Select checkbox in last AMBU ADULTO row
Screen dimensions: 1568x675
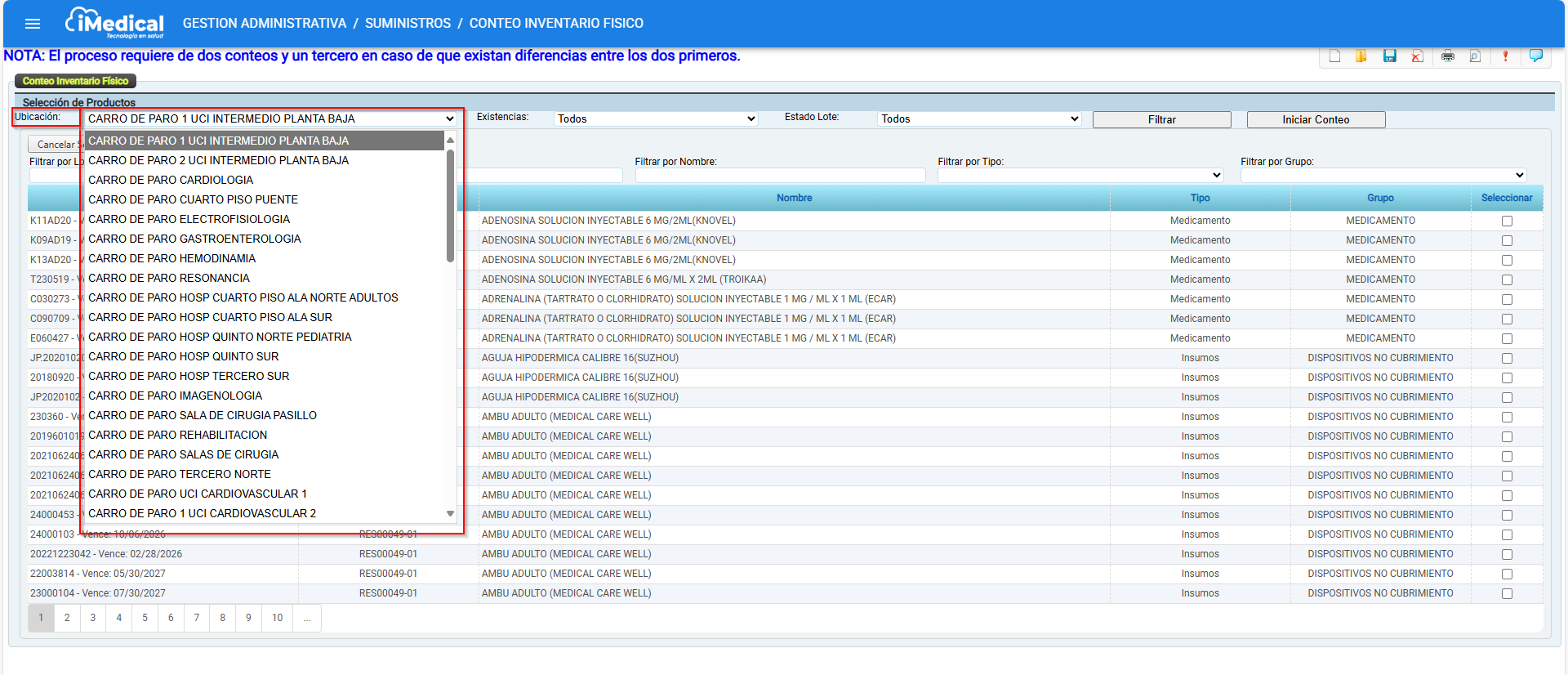(1507, 594)
